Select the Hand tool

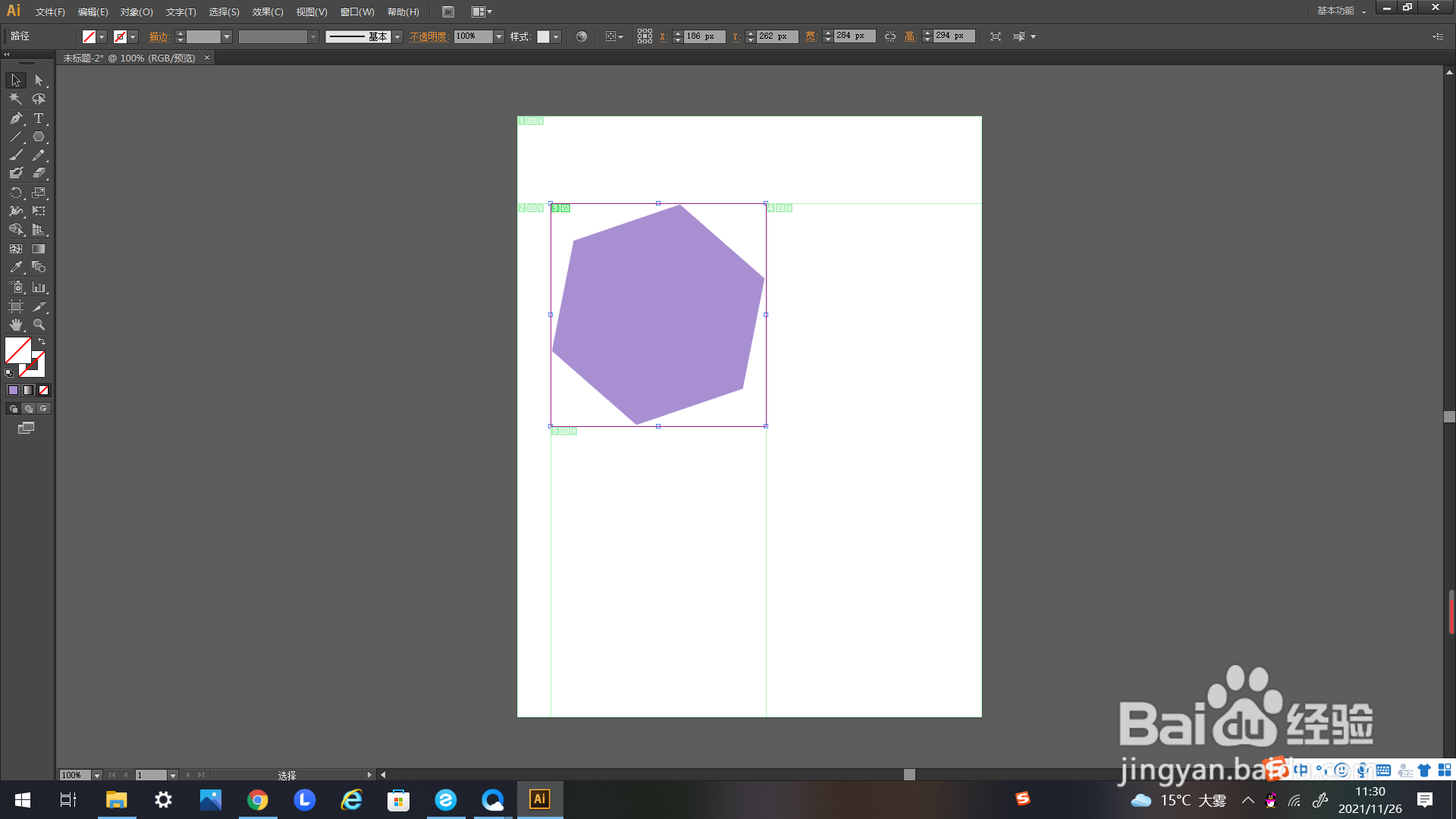pos(16,325)
